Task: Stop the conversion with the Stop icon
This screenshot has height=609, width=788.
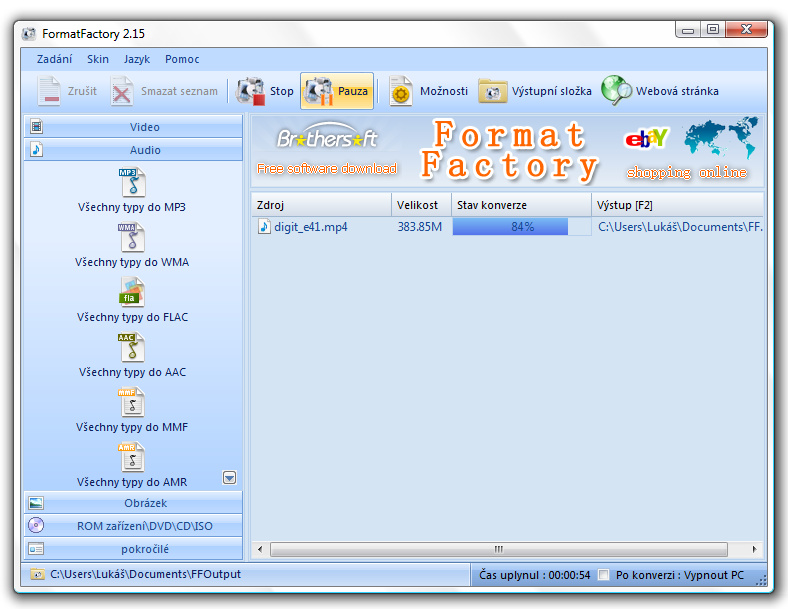Action: (250, 91)
